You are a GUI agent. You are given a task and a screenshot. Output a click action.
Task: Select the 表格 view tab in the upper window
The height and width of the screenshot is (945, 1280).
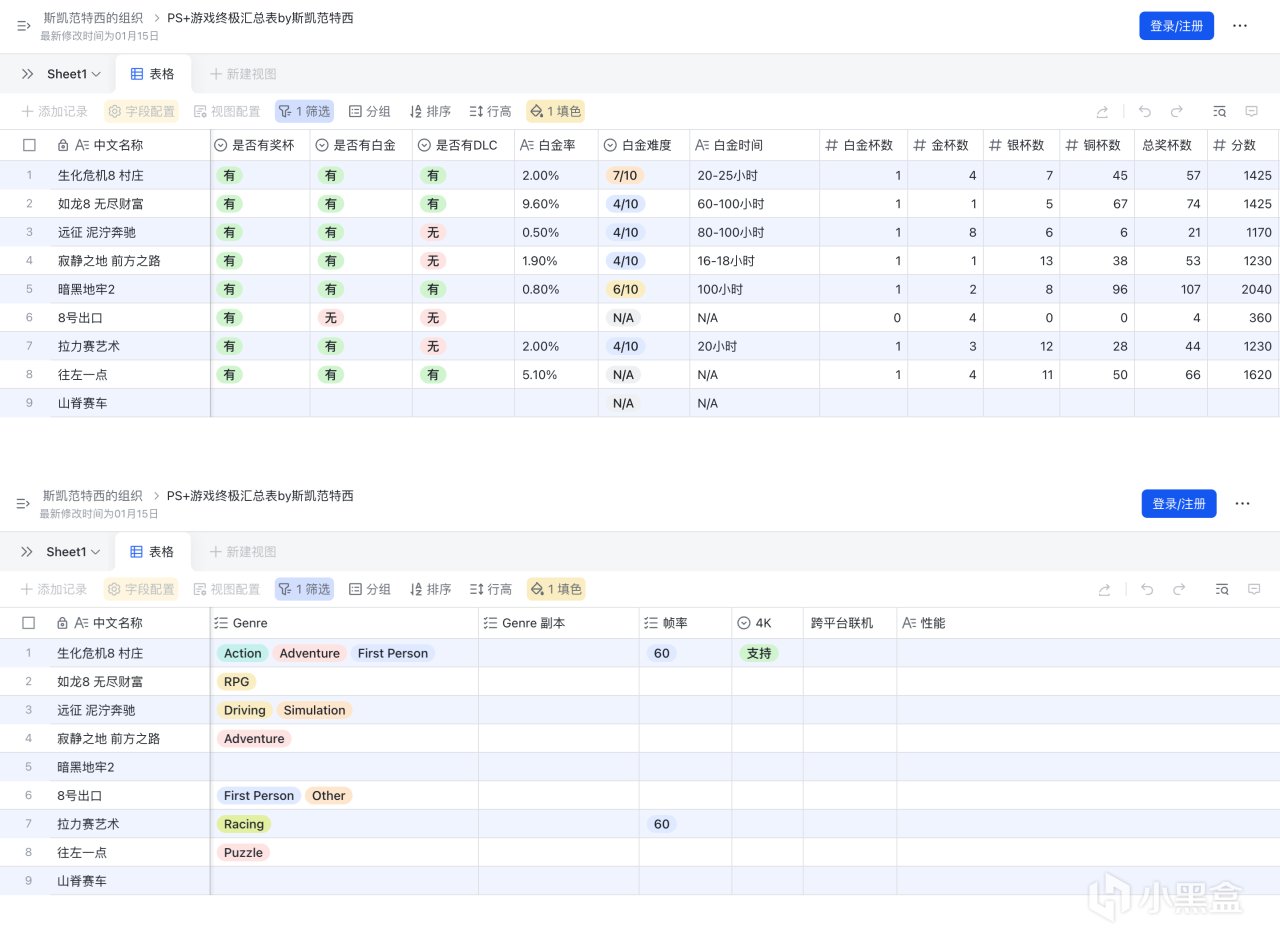tap(153, 74)
